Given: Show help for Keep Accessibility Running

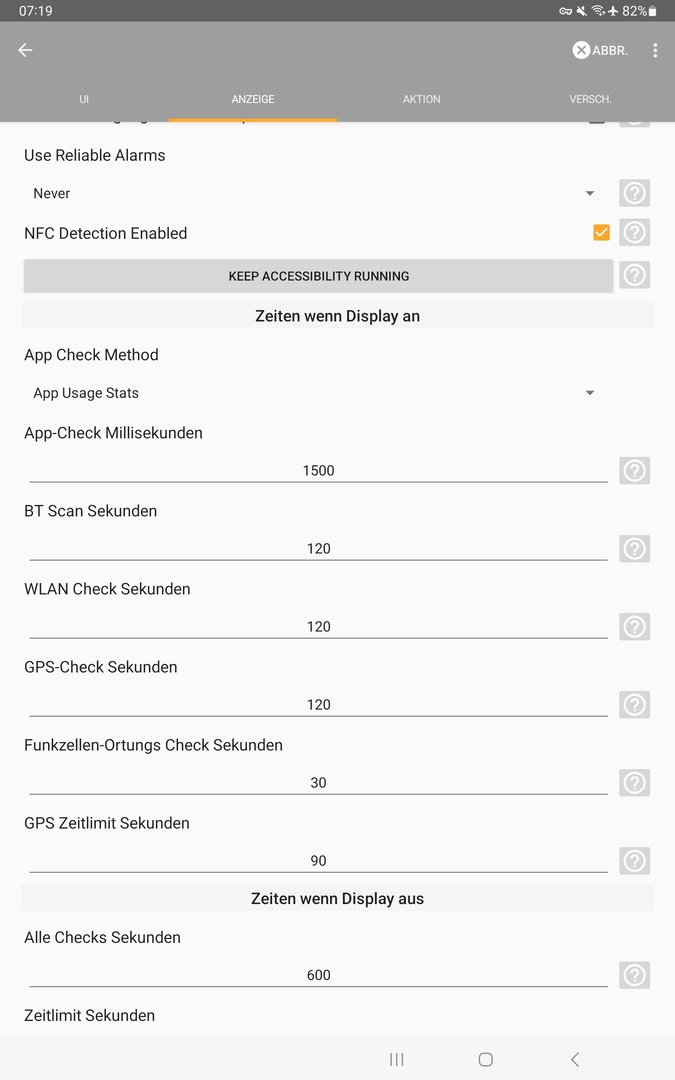Looking at the screenshot, I should (x=634, y=275).
